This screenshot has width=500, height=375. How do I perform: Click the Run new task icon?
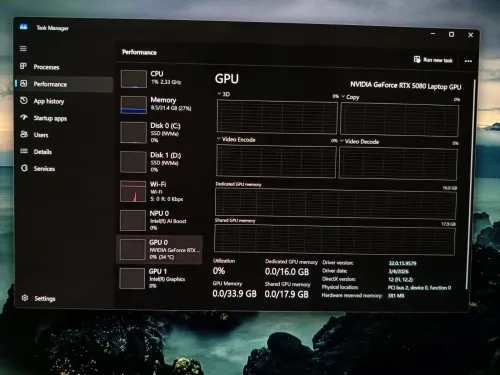click(x=417, y=59)
